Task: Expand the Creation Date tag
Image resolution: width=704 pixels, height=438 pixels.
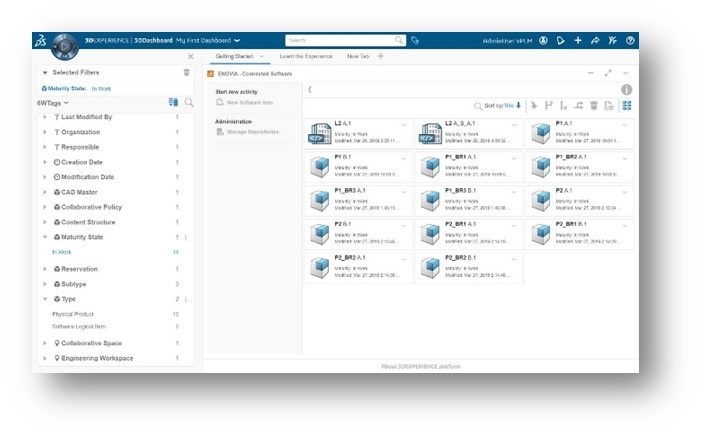Action: pyautogui.click(x=44, y=162)
